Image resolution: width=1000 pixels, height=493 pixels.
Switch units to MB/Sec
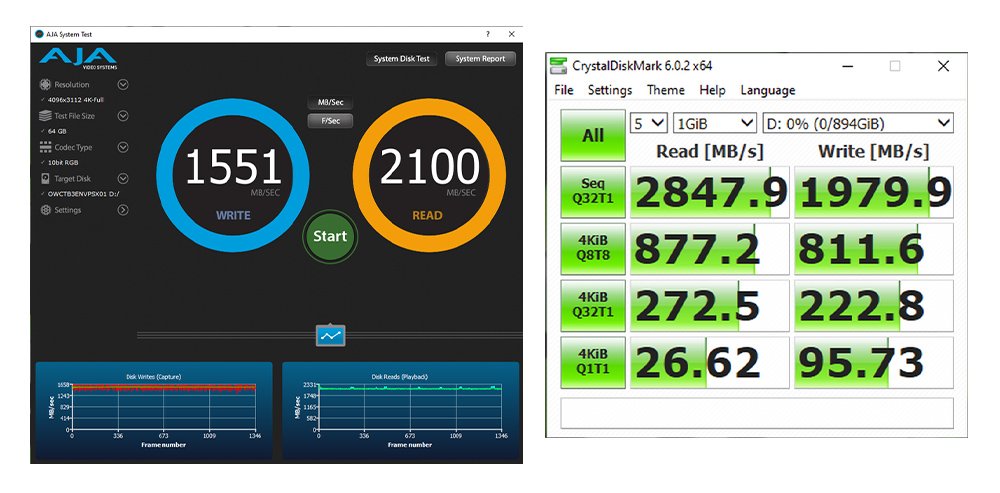(330, 103)
